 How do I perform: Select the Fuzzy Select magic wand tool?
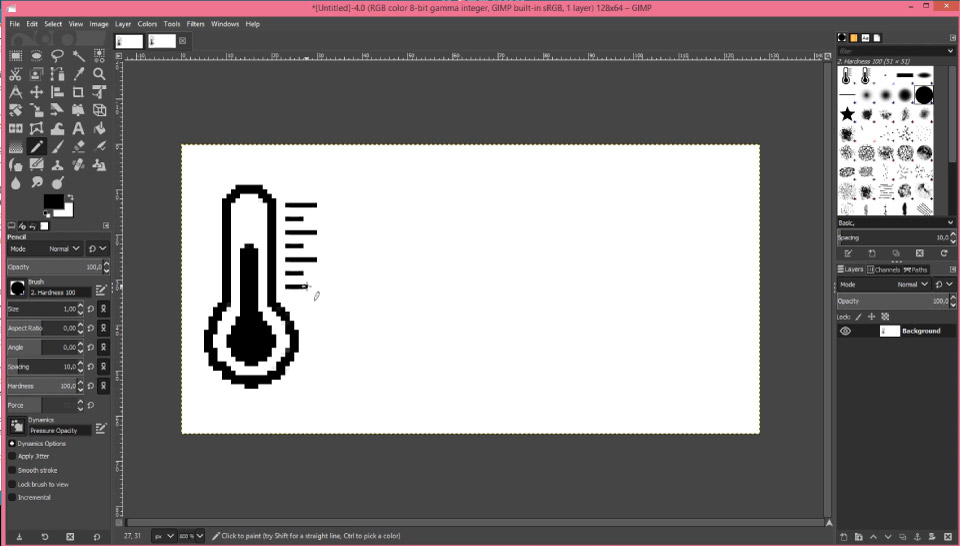click(x=78, y=56)
